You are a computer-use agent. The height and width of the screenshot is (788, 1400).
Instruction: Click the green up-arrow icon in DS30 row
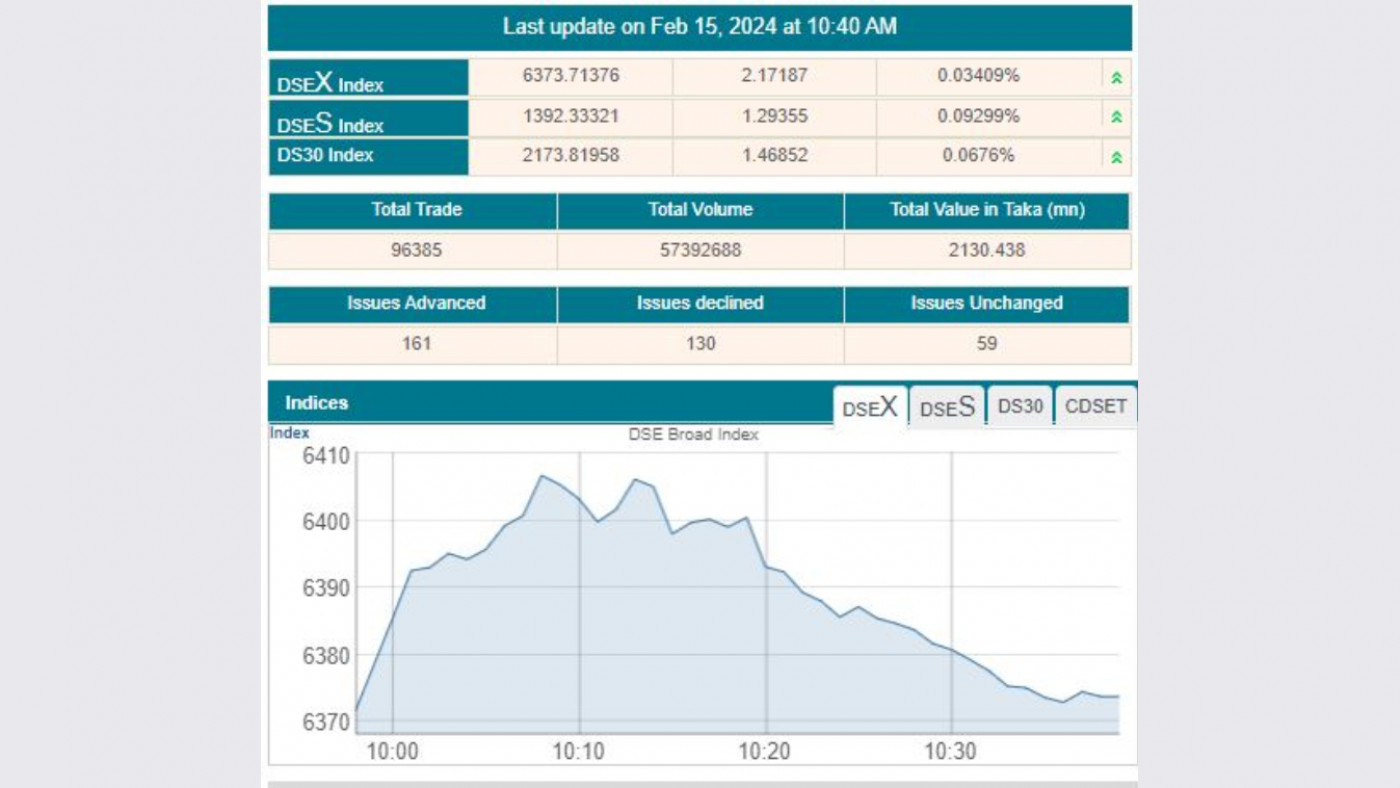(x=1116, y=157)
